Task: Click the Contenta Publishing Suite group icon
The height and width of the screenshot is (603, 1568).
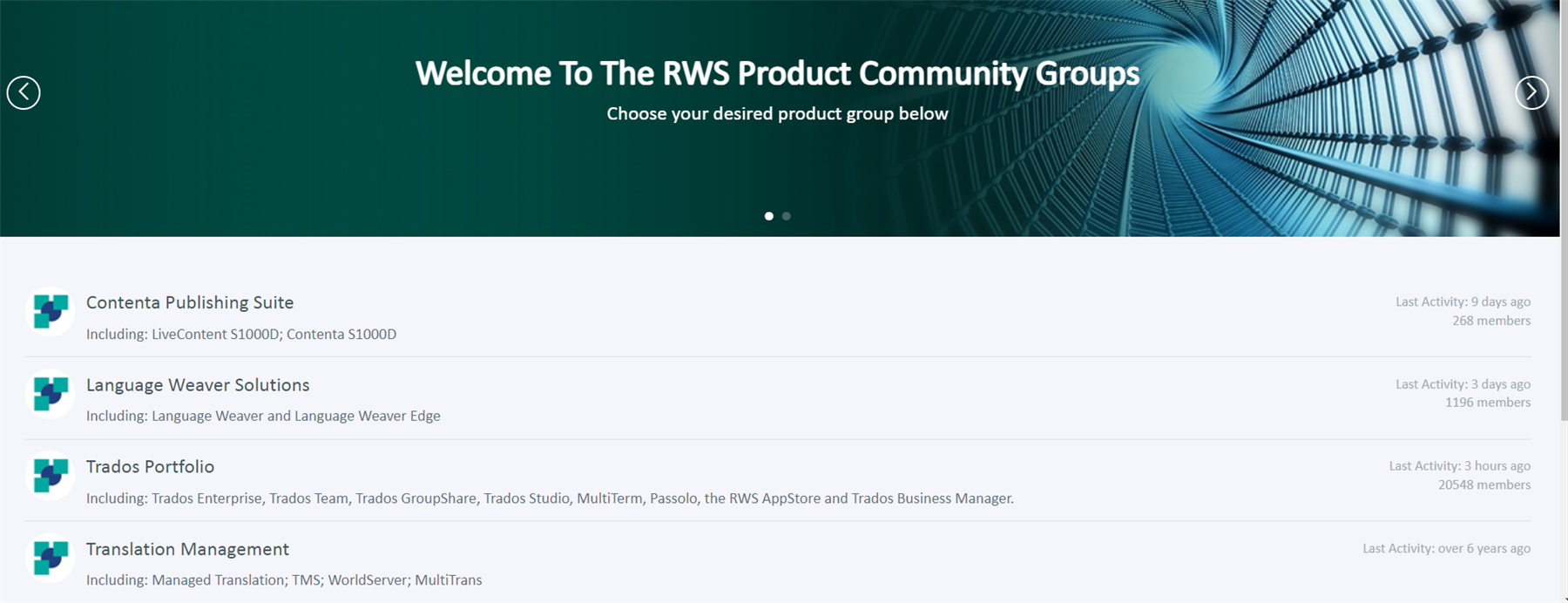Action: click(51, 311)
